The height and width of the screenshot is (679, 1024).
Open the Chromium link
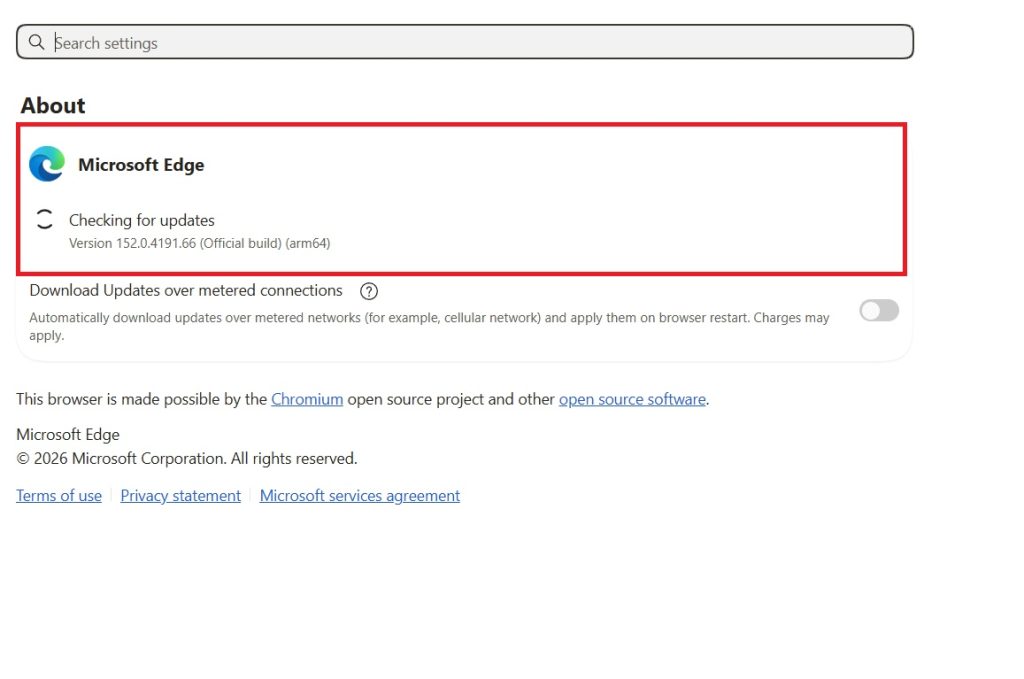307,399
